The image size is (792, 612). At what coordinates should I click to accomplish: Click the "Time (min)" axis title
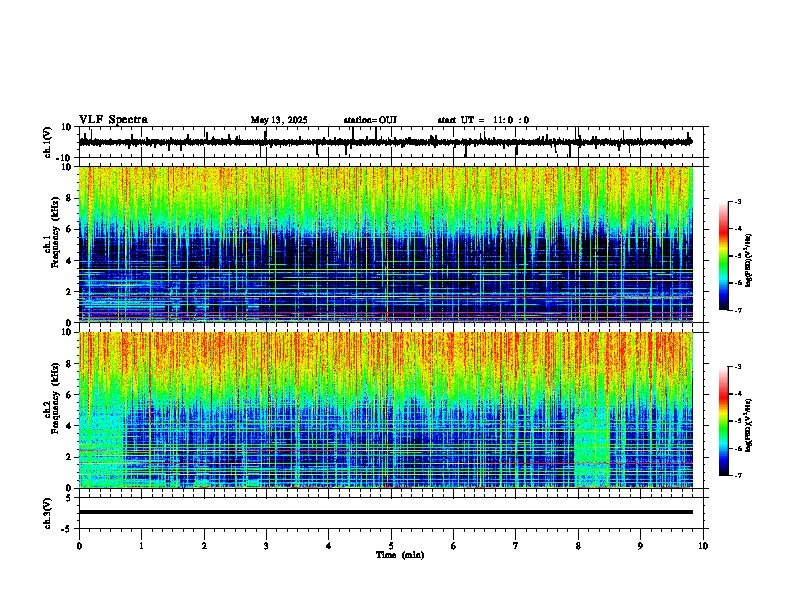coord(400,555)
